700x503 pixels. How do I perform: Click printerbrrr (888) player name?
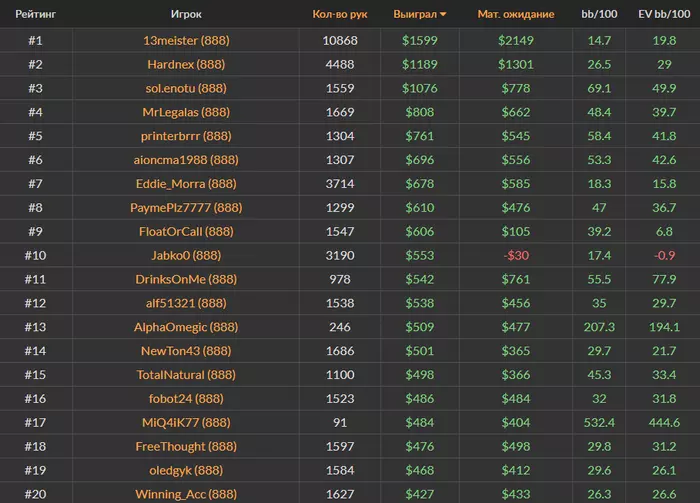185,137
